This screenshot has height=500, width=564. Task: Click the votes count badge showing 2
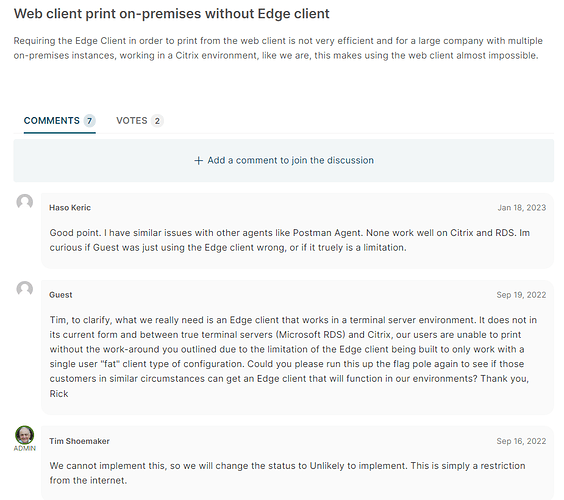[x=157, y=121]
